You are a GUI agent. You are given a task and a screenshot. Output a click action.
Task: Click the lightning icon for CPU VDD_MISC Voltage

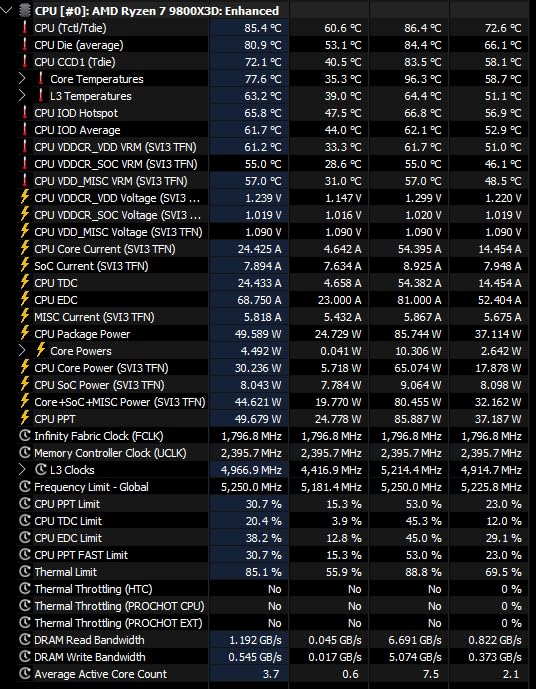[x=25, y=232]
